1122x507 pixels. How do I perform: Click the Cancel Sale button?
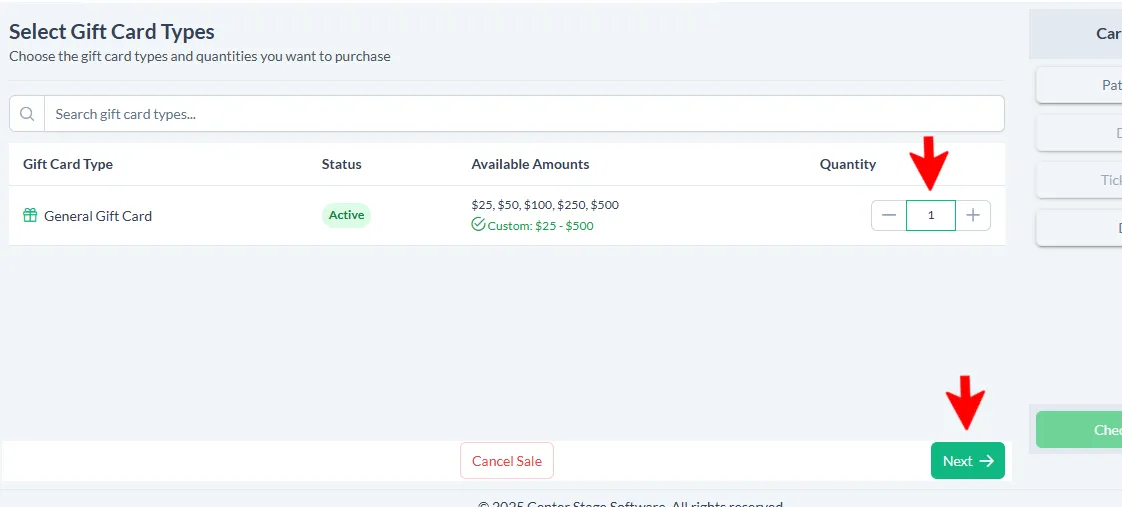507,461
